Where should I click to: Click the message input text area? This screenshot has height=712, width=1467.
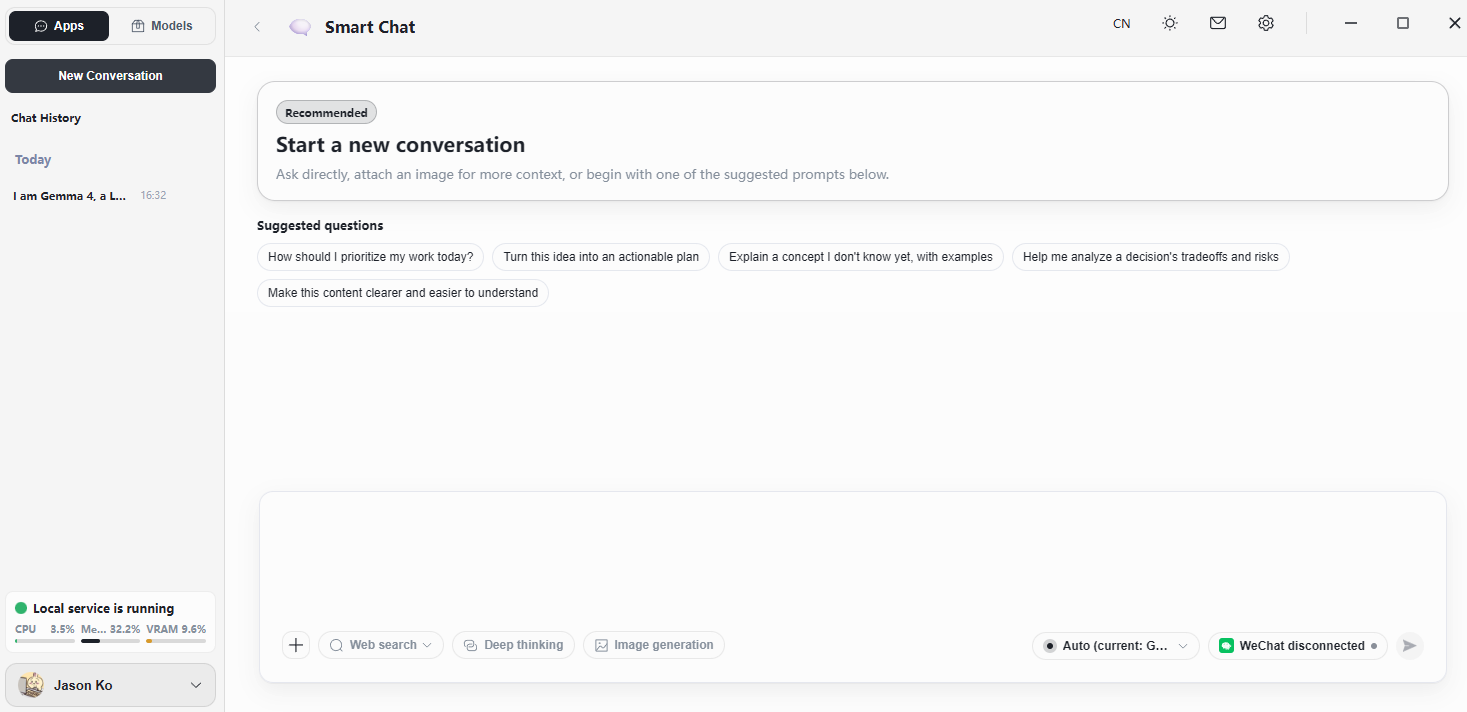point(852,560)
